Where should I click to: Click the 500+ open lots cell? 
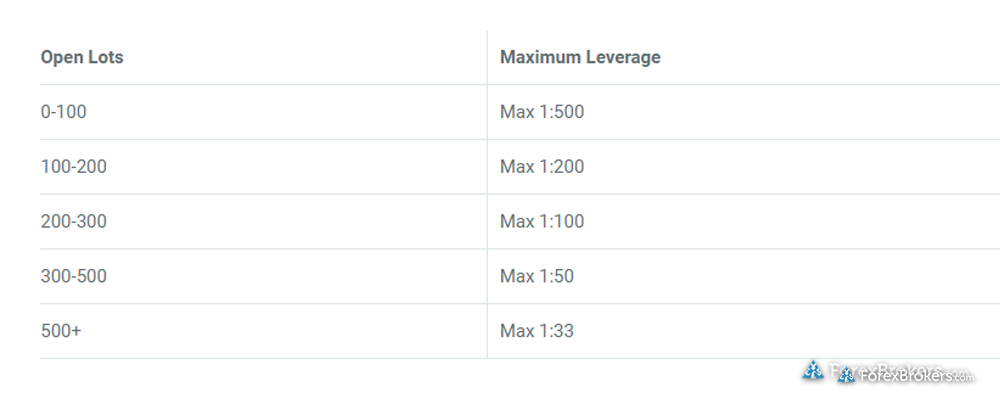(61, 331)
